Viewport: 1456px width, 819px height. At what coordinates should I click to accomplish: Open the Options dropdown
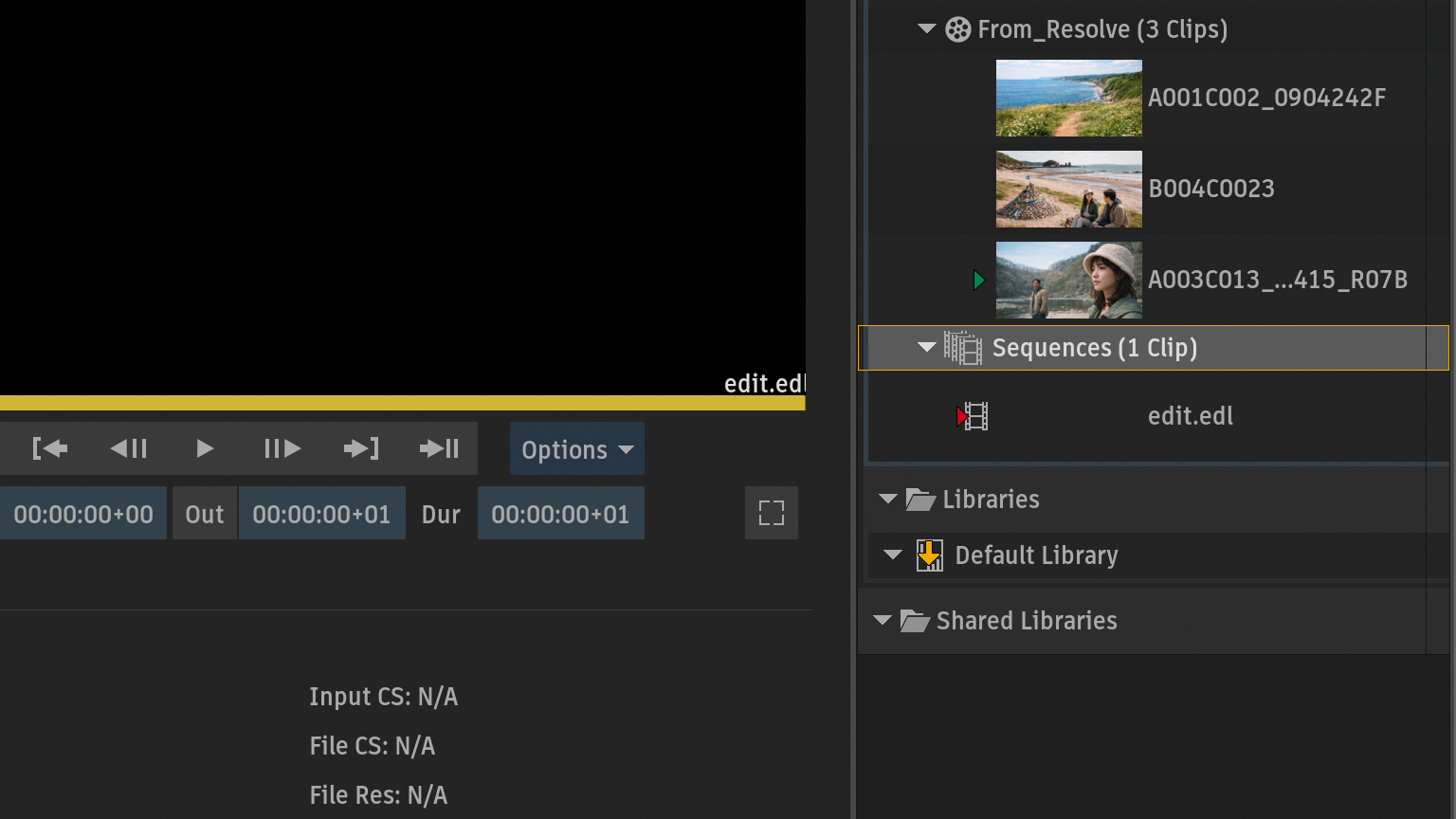tap(576, 449)
